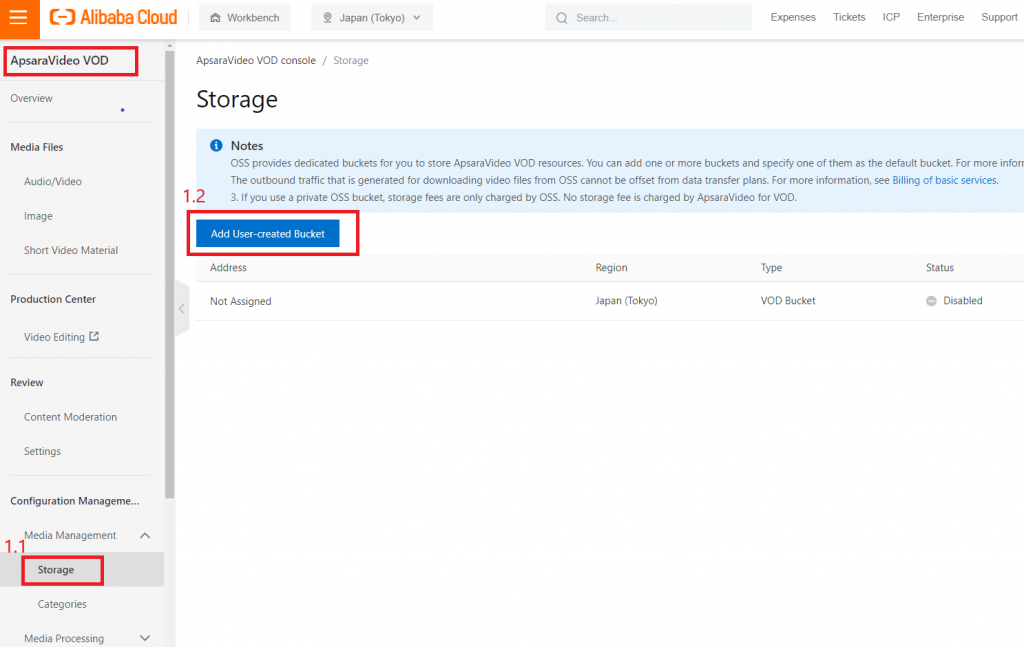Open Categories in the sidebar

tap(62, 604)
